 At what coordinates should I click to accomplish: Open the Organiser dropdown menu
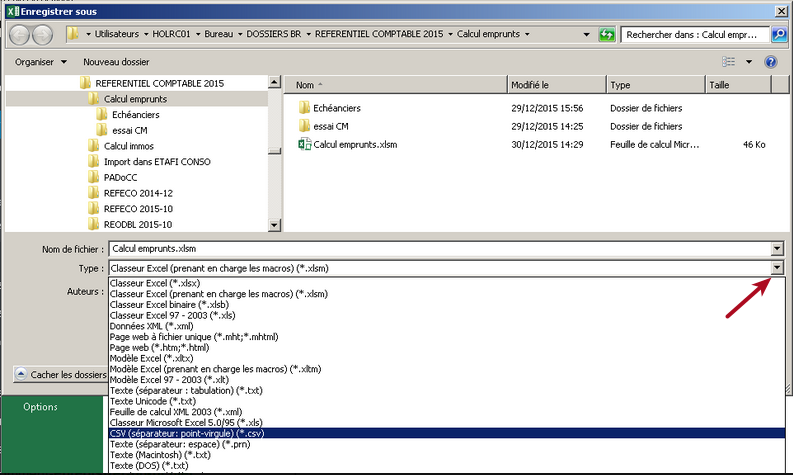41,62
